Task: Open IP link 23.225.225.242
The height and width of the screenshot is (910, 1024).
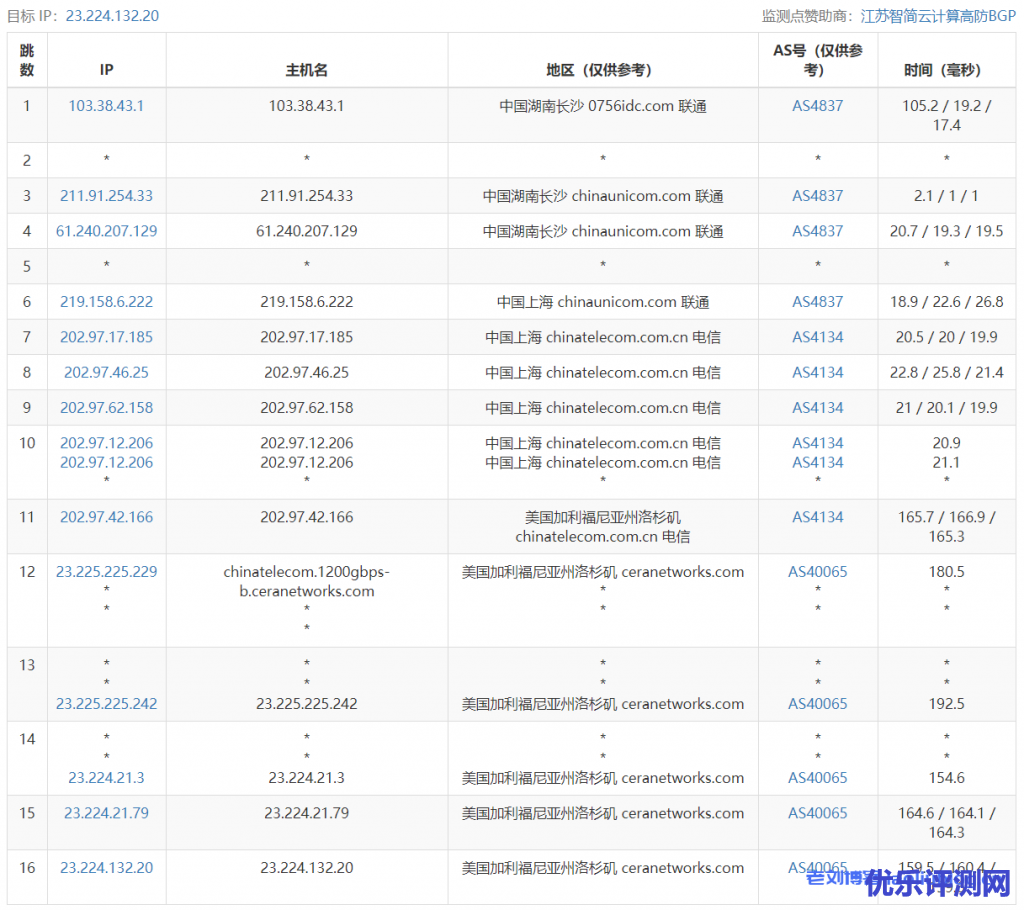Action: 106,704
